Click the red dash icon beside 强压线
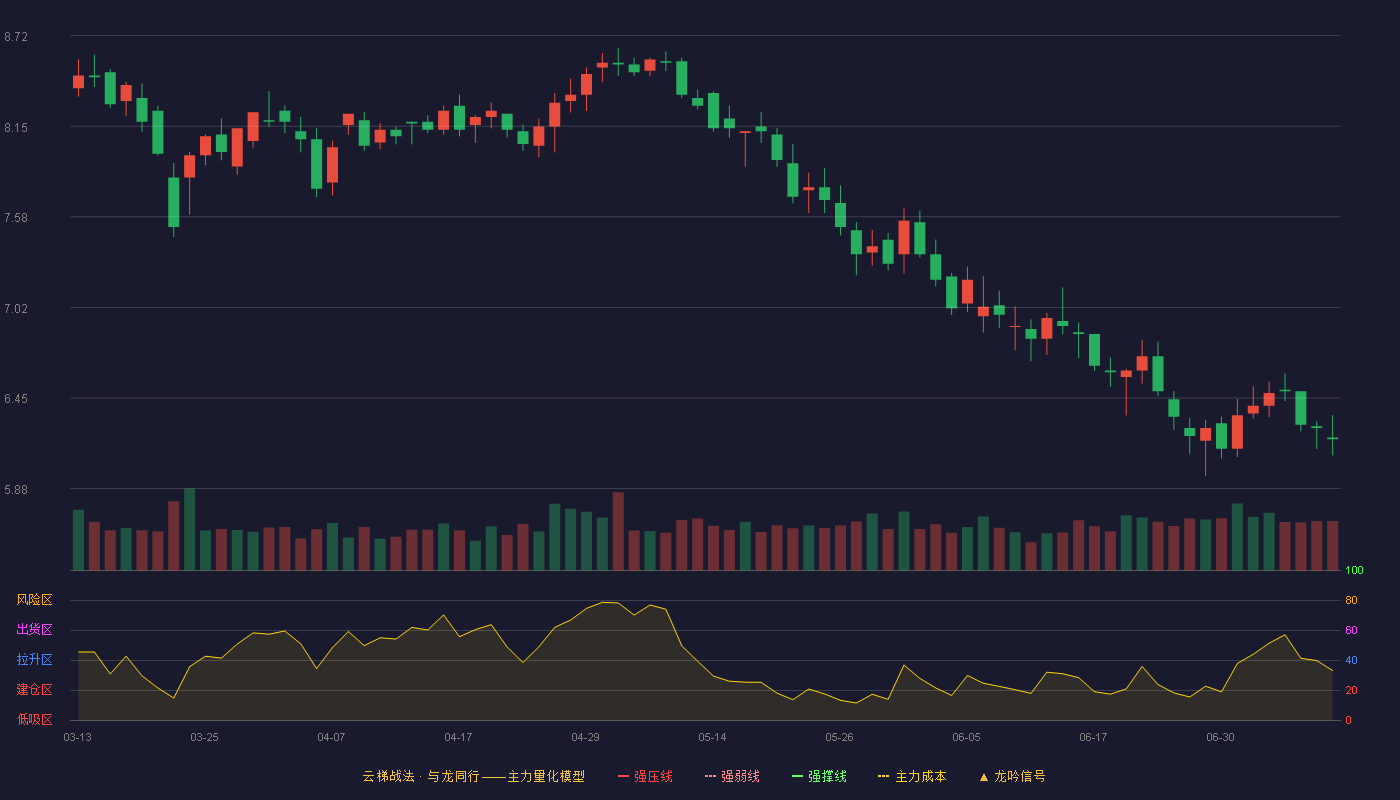The width and height of the screenshot is (1400, 800). click(624, 776)
